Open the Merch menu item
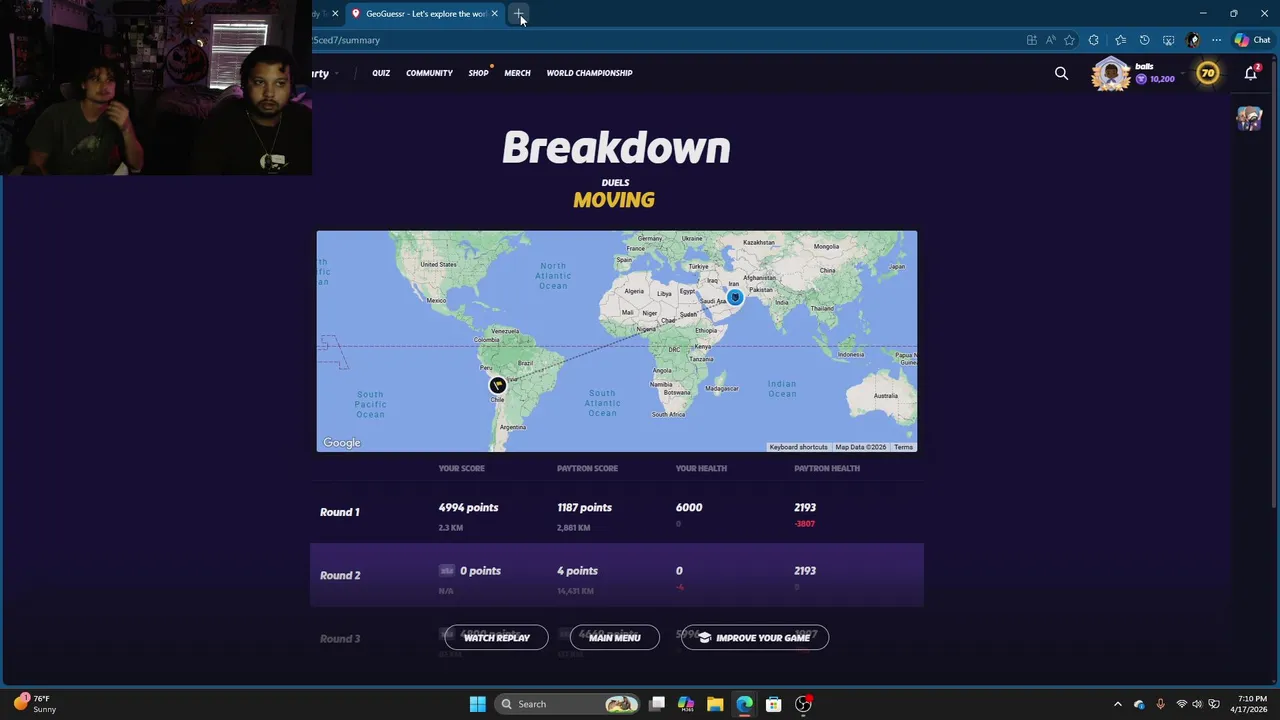1280x720 pixels. coord(517,73)
